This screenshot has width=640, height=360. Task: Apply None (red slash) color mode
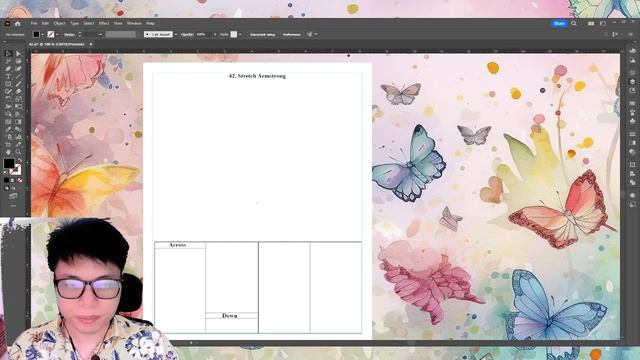(20, 180)
